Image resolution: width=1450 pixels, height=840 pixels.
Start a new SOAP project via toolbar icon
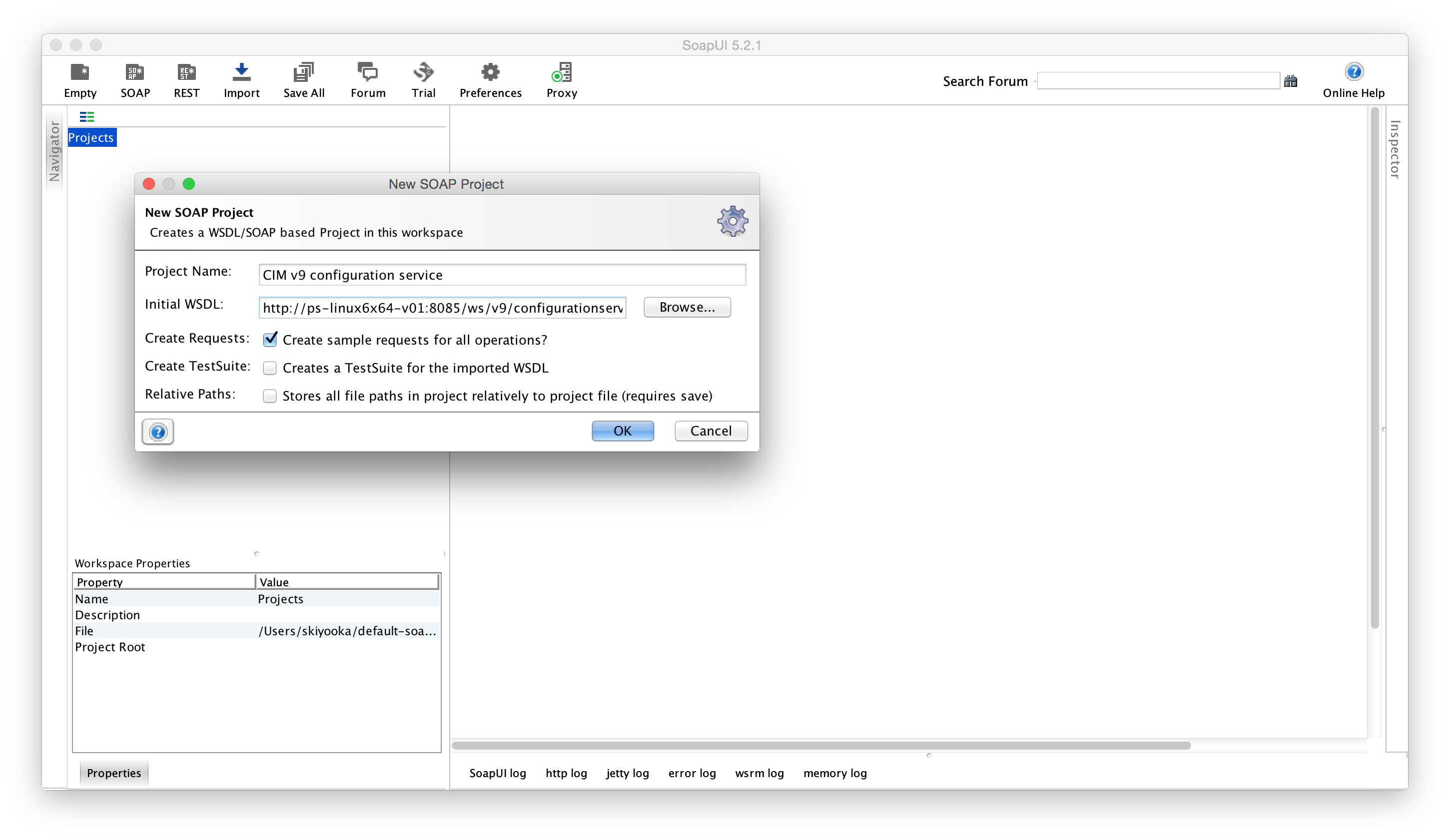(134, 80)
